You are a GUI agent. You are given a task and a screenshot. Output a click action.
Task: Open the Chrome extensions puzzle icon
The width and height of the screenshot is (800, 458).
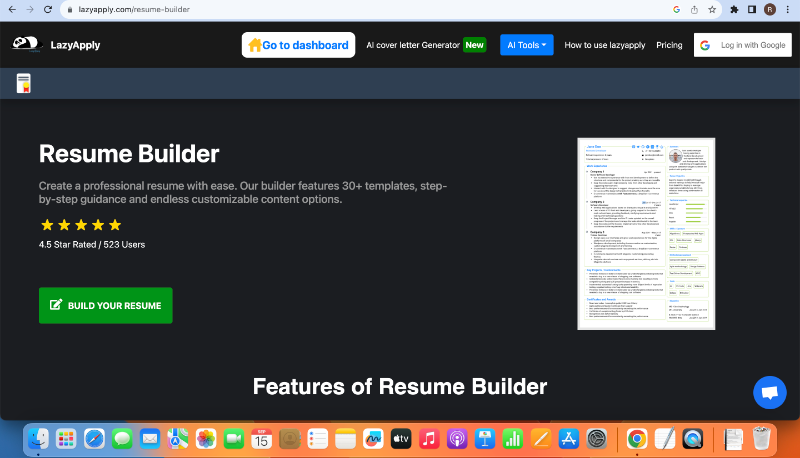[x=734, y=9]
